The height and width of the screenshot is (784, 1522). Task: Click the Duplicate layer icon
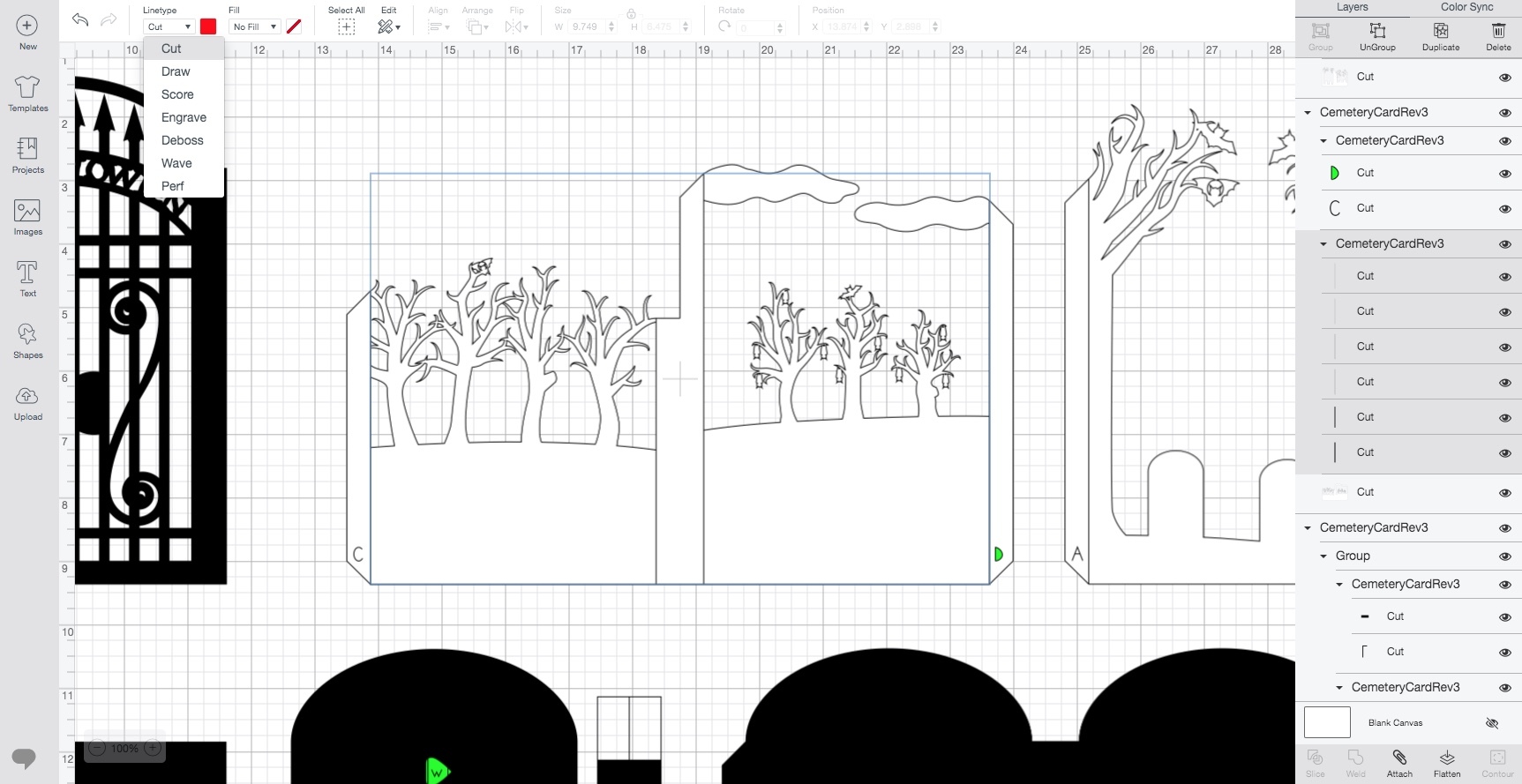[1441, 31]
